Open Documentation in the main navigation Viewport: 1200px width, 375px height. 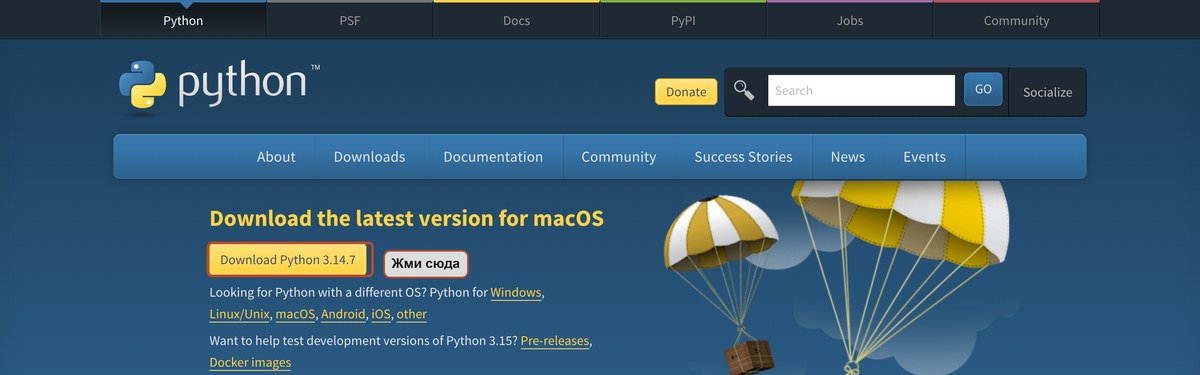(493, 156)
